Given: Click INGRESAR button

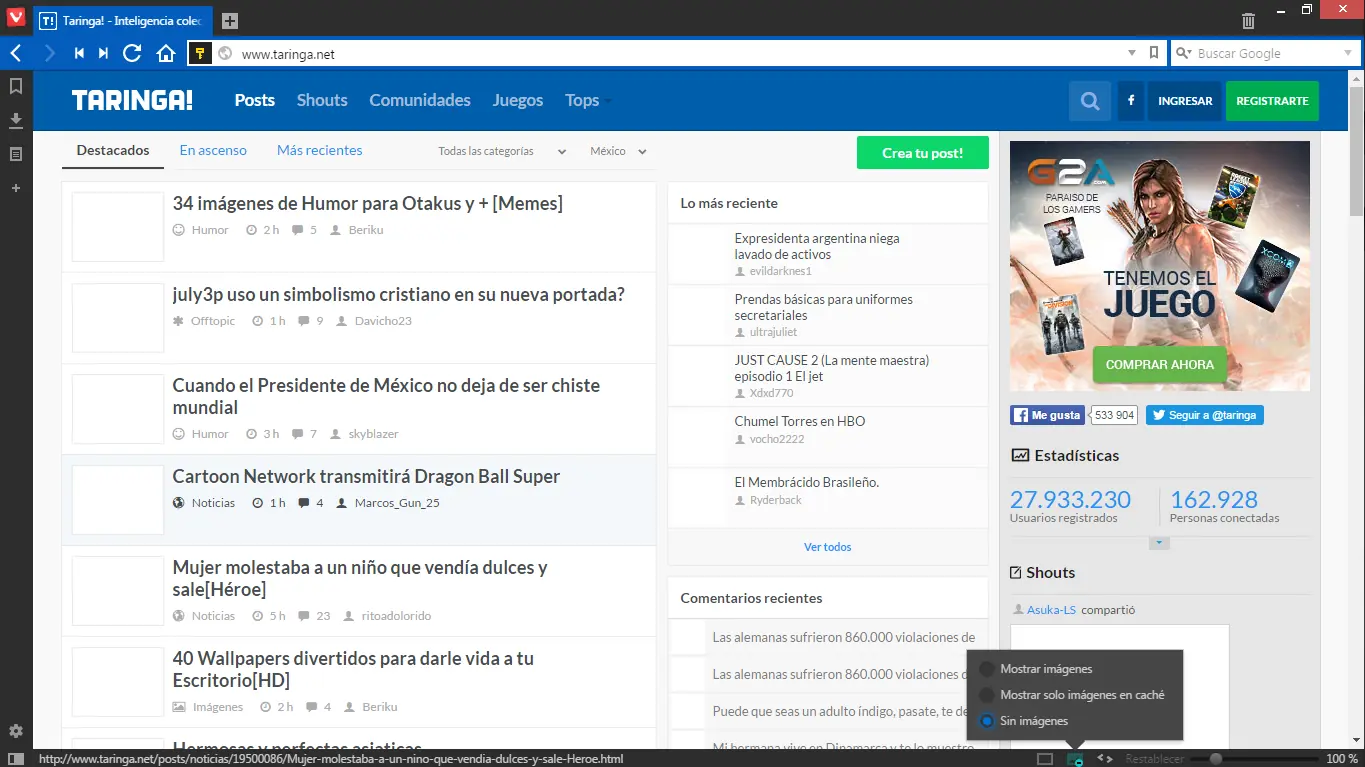Looking at the screenshot, I should click(x=1185, y=101).
